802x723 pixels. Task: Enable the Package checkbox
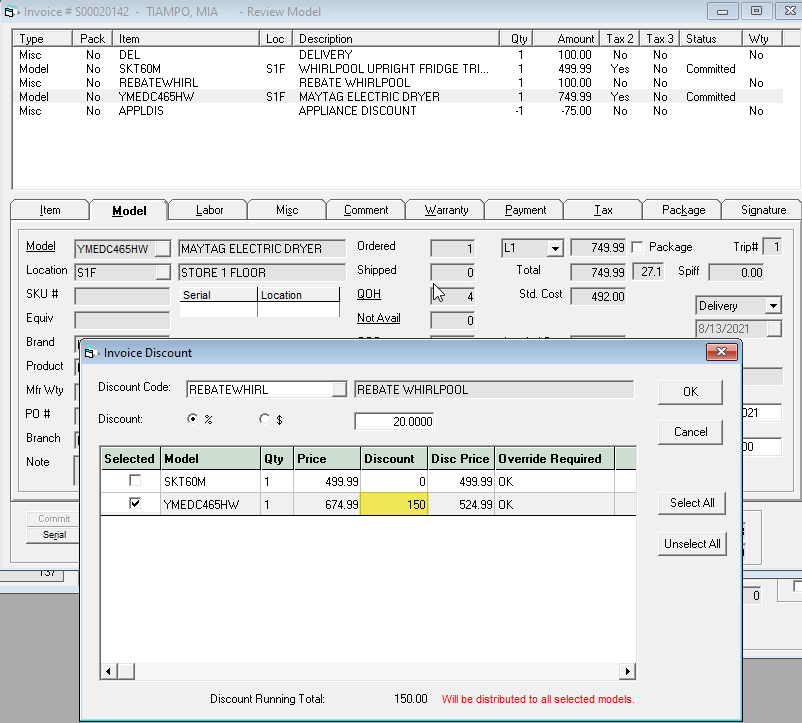637,247
